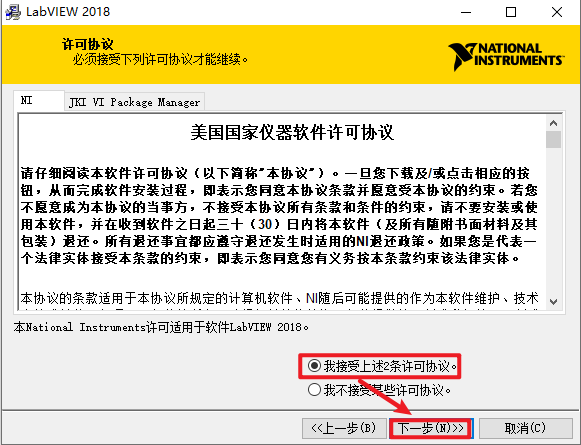Minimize the LabVIEW 2018 window
Viewport: 581px width, 445px height.
tap(466, 12)
